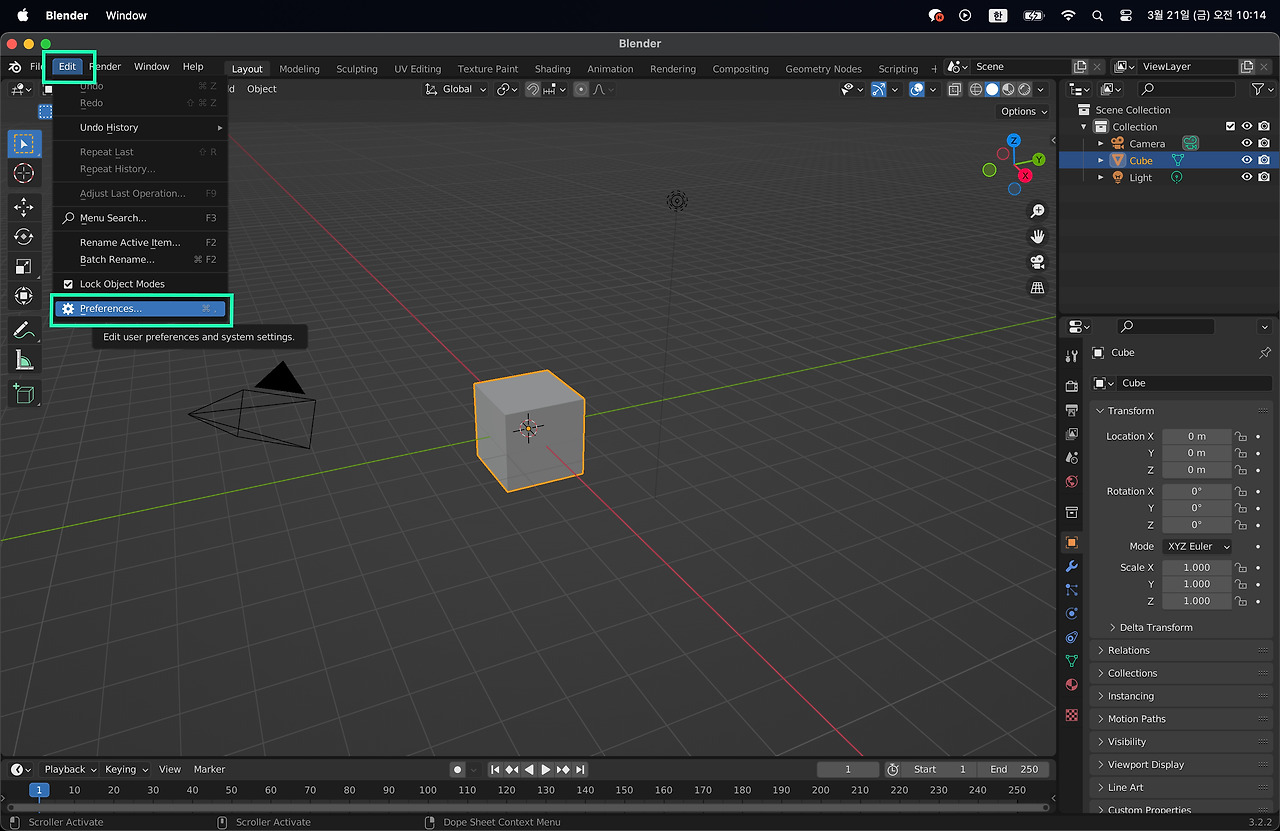Open the Marker menu in the timeline

pyautogui.click(x=209, y=769)
